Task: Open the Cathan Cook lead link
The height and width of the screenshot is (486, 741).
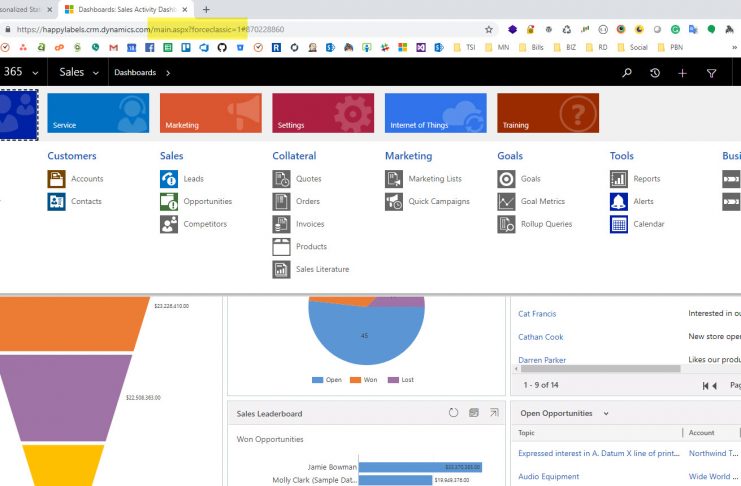Action: pyautogui.click(x=541, y=337)
